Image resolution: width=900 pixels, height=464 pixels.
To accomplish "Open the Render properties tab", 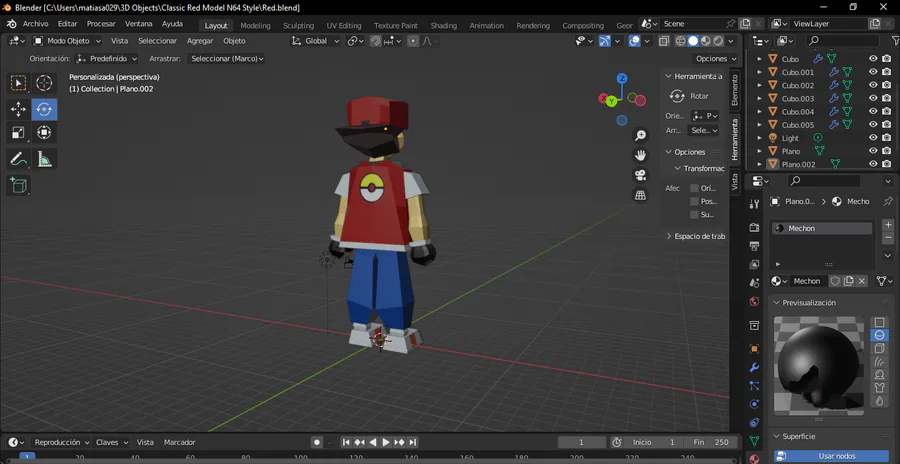I will (754, 227).
